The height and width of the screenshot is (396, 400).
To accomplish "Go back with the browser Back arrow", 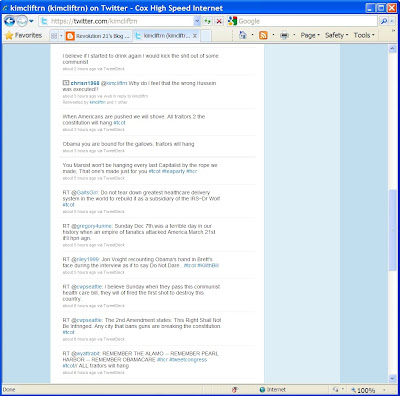I will tap(9, 21).
